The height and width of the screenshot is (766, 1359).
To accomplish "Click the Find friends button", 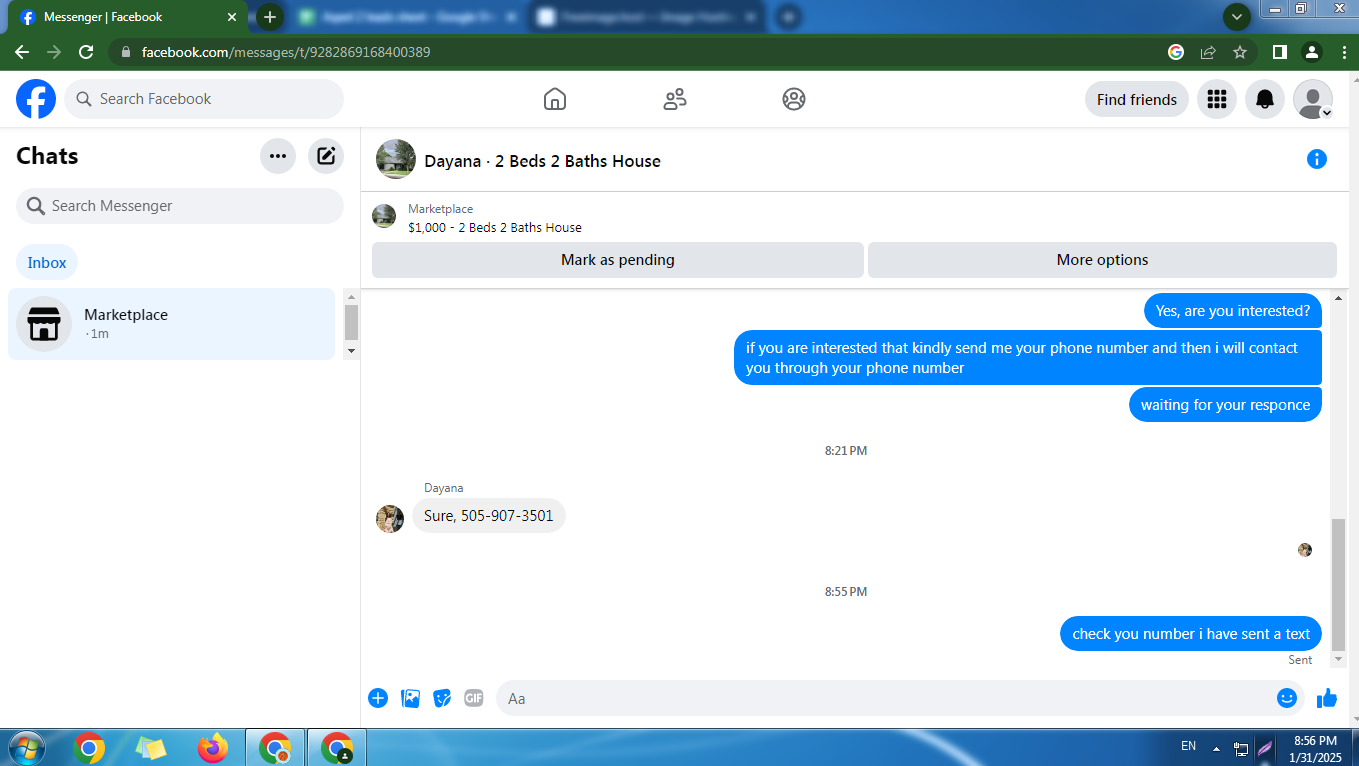I will (x=1137, y=99).
